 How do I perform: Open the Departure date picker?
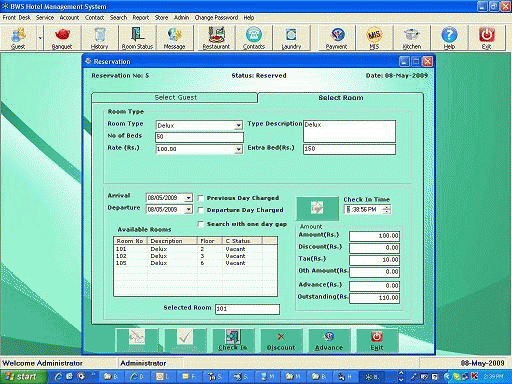click(x=188, y=209)
